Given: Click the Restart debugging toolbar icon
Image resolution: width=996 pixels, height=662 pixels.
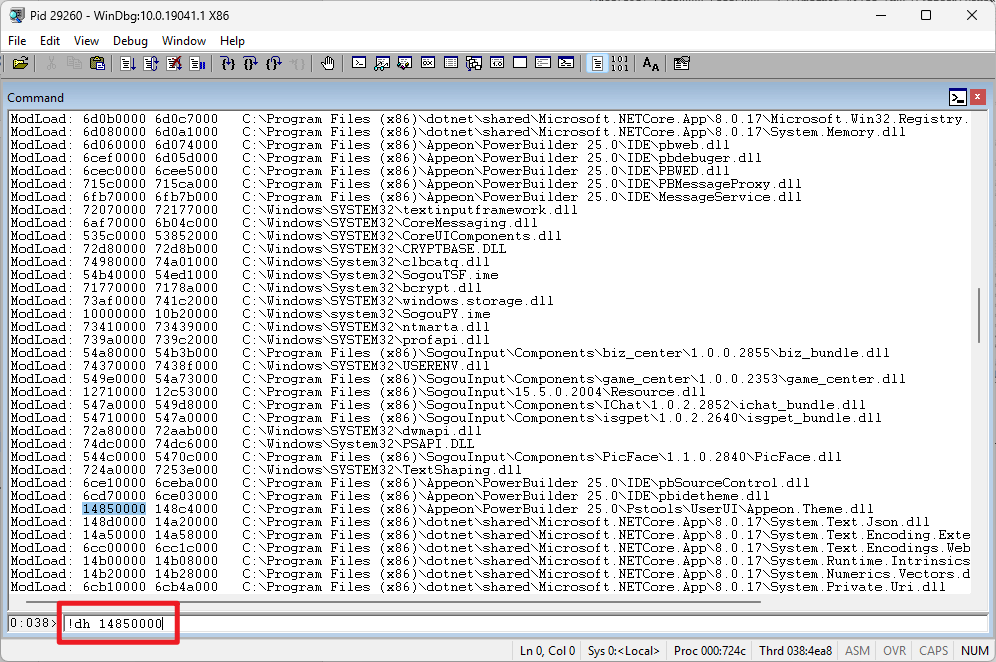Looking at the screenshot, I should click(x=151, y=64).
